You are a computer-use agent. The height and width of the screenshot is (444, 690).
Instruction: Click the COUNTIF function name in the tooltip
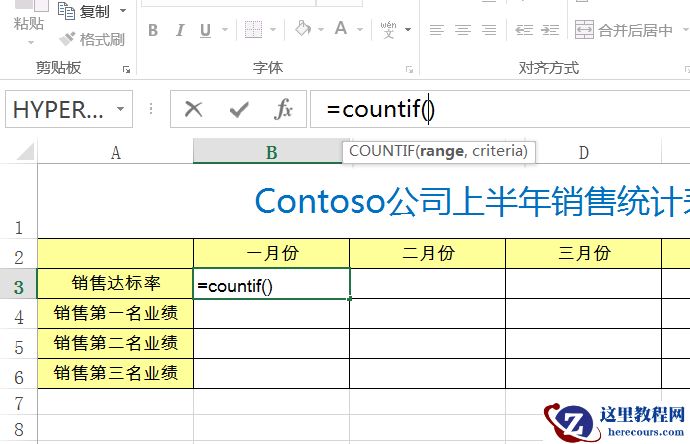(382, 151)
